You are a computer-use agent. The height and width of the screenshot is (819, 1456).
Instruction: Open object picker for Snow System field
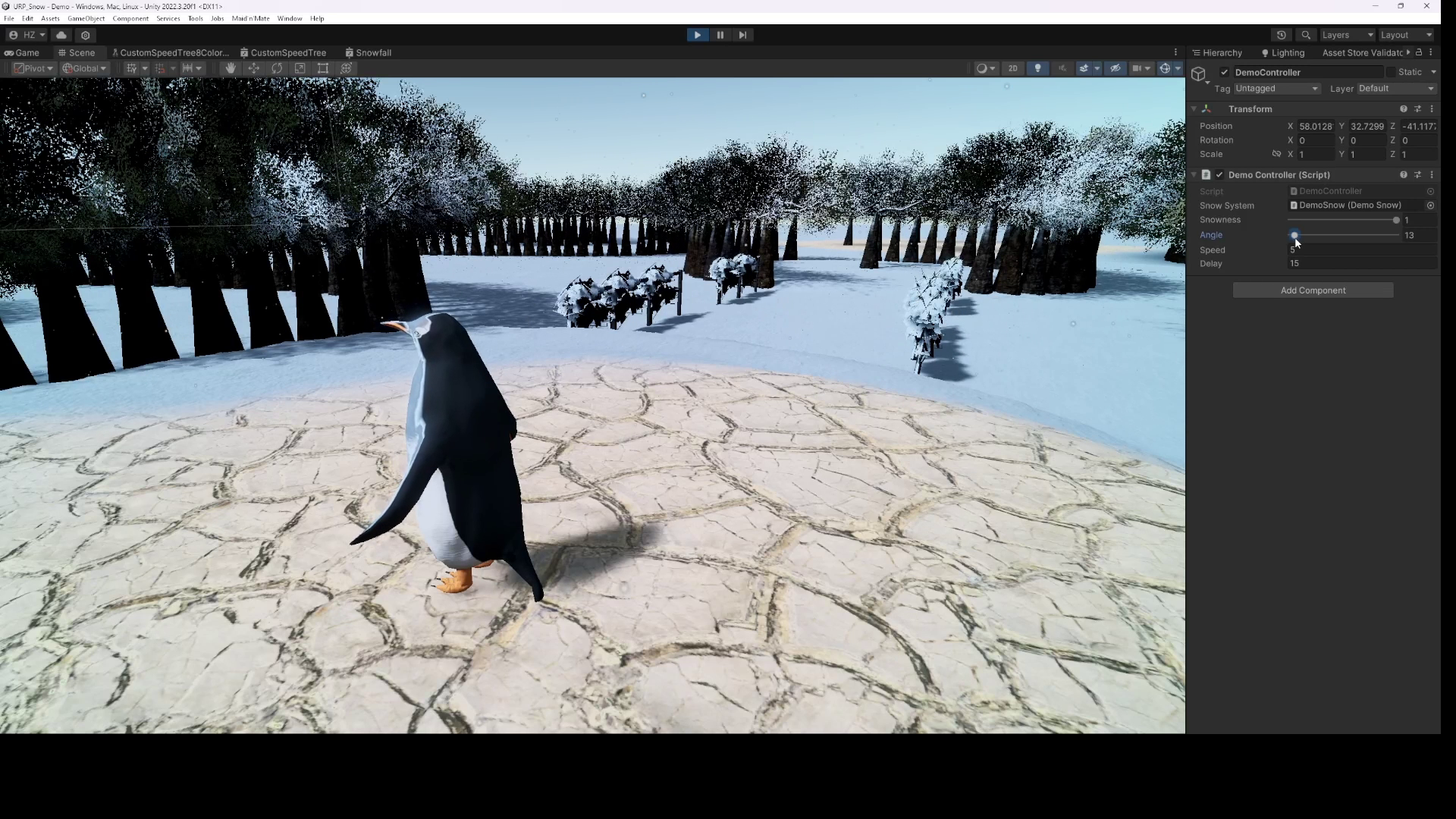point(1430,206)
